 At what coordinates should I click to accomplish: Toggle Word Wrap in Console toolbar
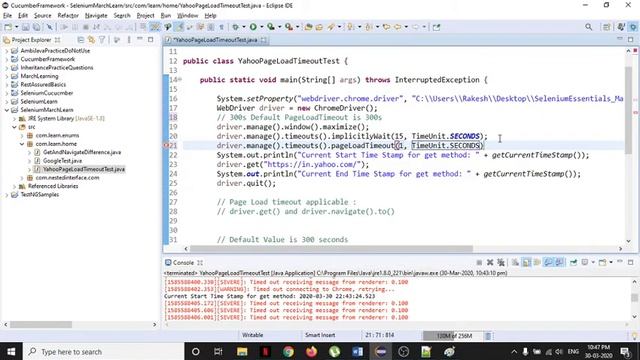tap(537, 262)
